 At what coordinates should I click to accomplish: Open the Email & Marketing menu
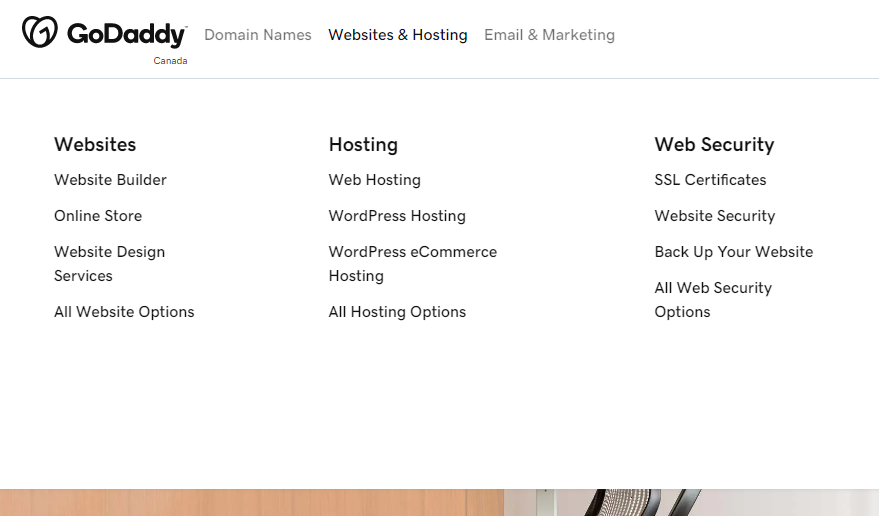(x=549, y=35)
